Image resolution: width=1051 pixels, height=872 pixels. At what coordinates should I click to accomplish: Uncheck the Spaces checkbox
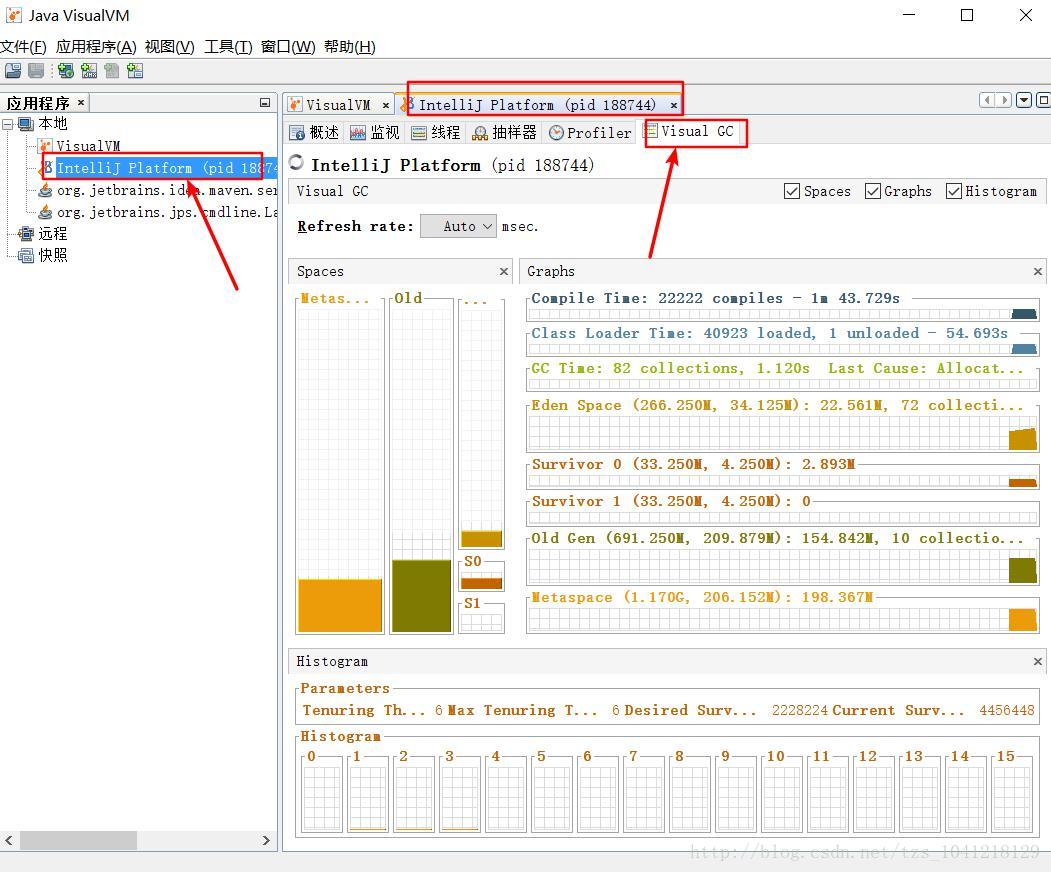point(792,191)
